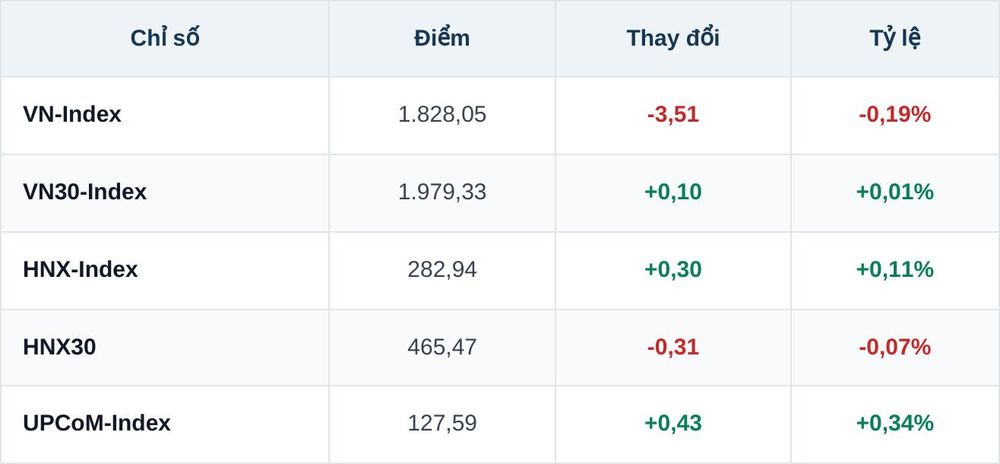This screenshot has width=1000, height=464.
Task: Click the -0,07% percentage cell
Action: (895, 347)
